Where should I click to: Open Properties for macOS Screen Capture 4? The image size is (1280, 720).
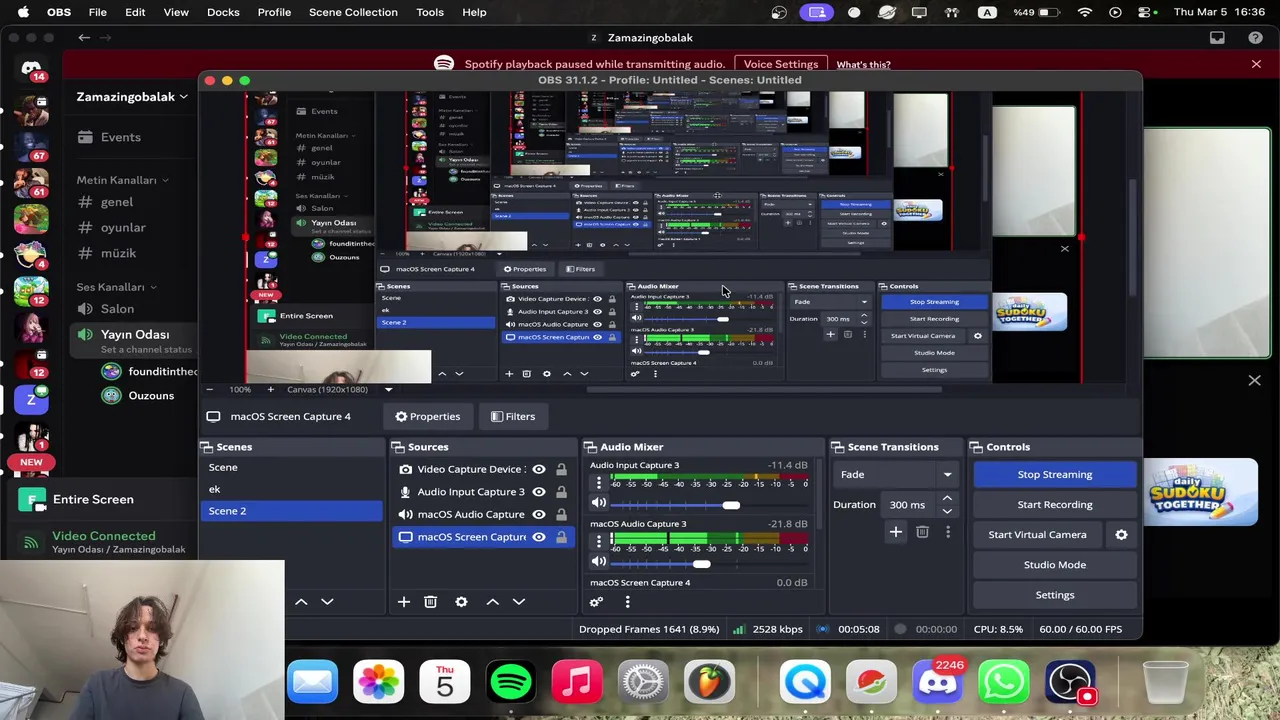click(x=427, y=417)
